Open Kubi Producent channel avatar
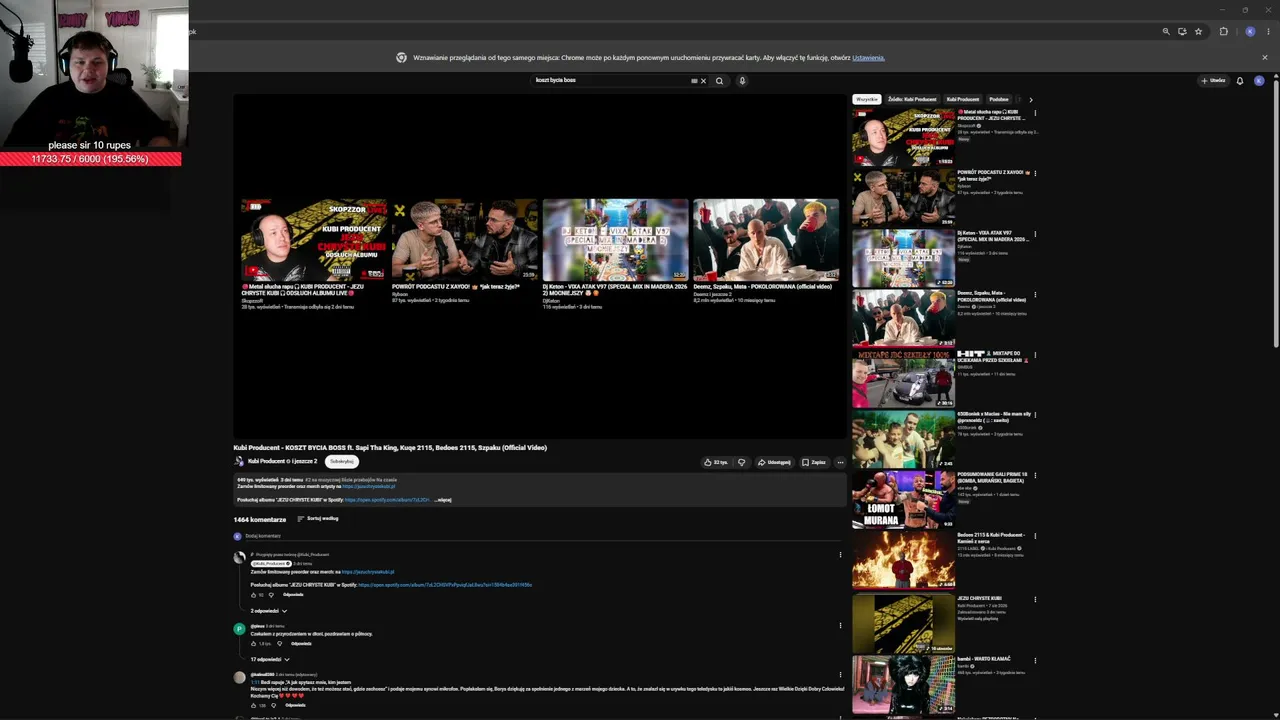This screenshot has width=1280, height=720. point(239,461)
